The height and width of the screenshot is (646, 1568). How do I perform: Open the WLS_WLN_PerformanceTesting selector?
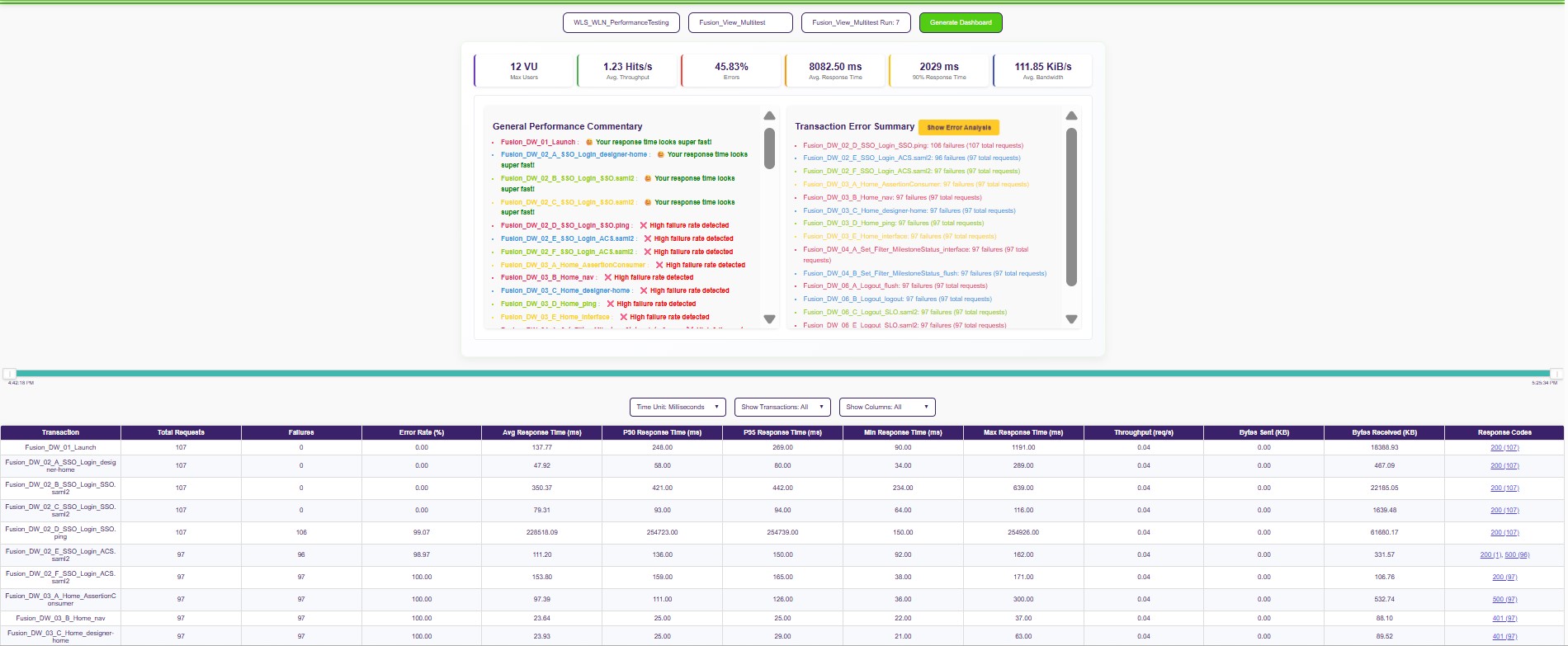pyautogui.click(x=621, y=22)
